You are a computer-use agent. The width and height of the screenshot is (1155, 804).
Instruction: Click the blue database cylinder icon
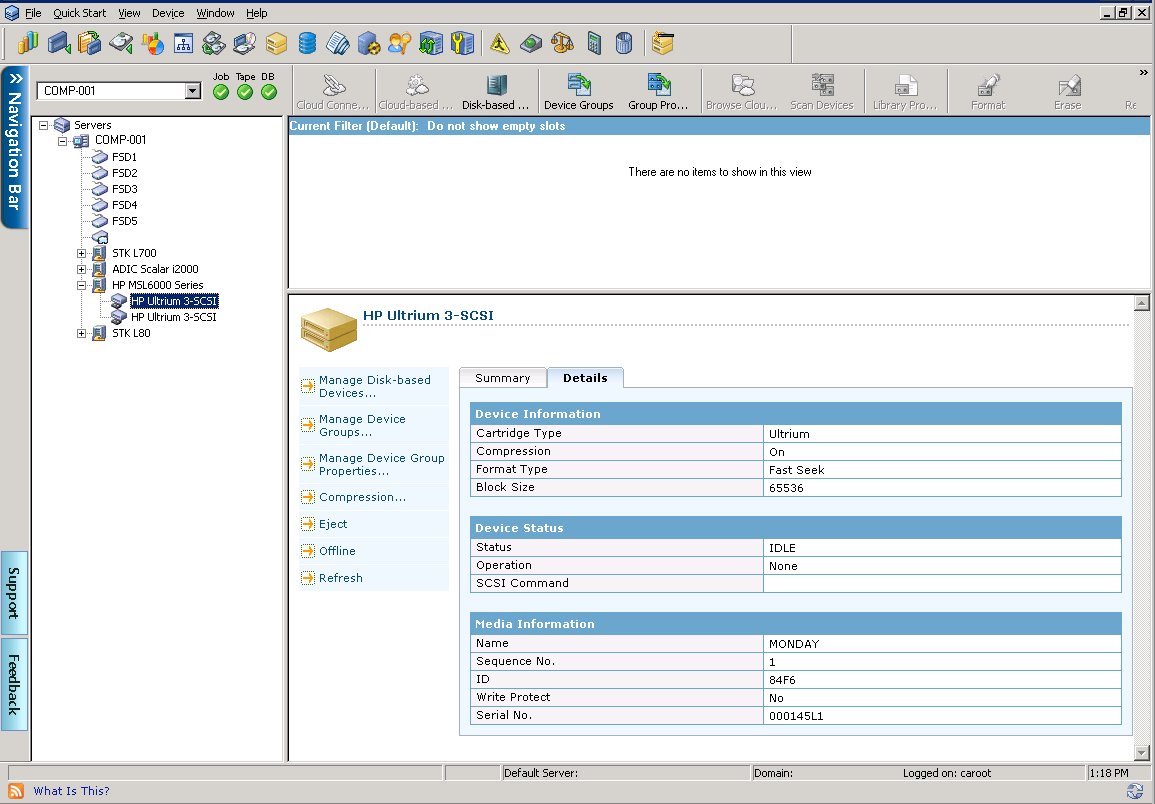click(x=307, y=43)
